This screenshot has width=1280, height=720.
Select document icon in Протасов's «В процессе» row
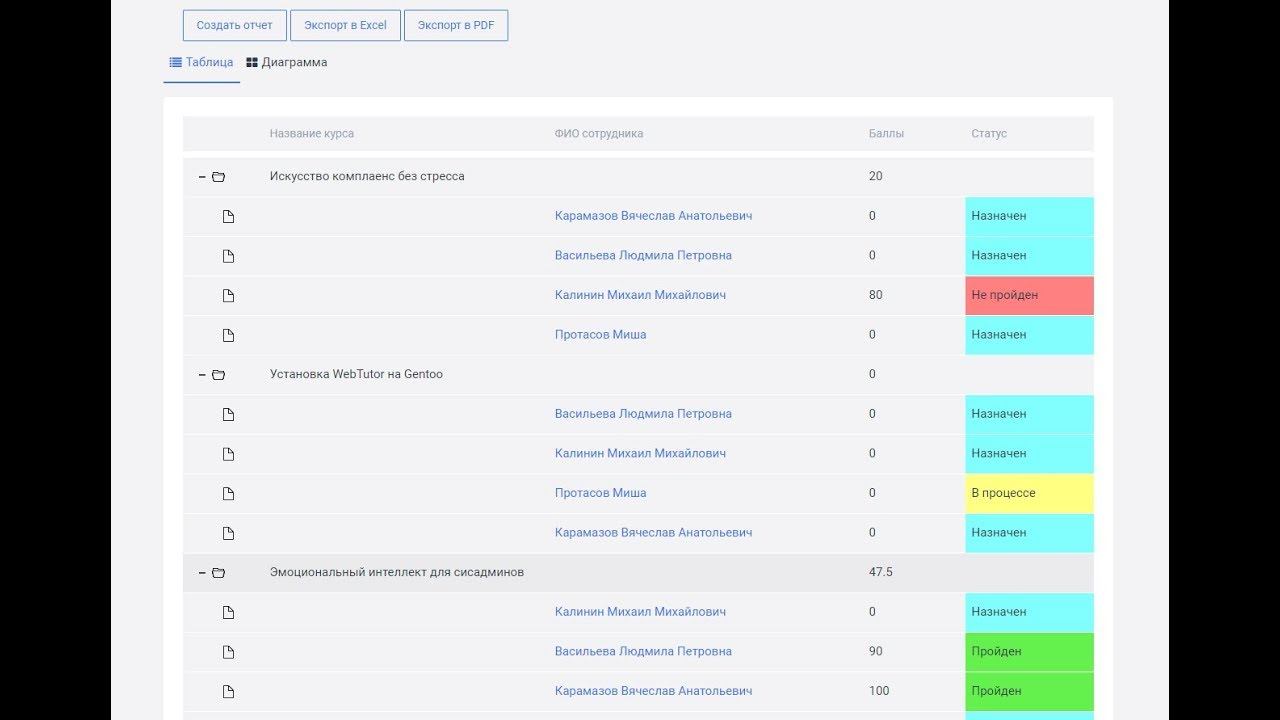point(228,494)
